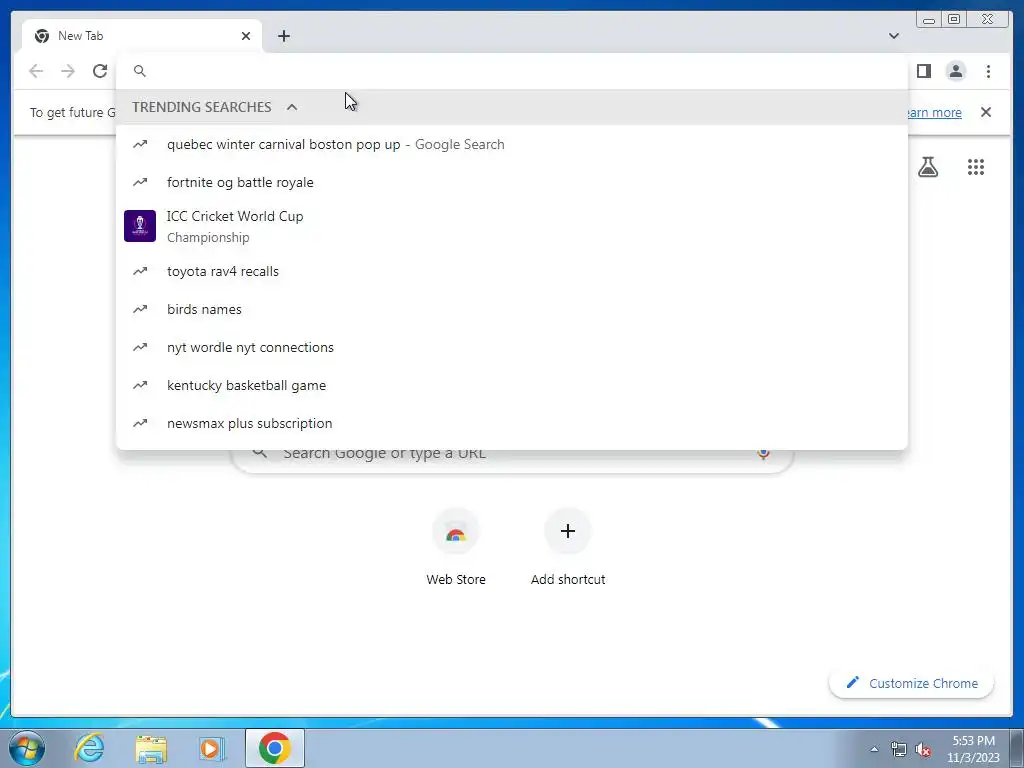
Task: Launch Internet Explorer from the taskbar
Action: (x=89, y=748)
